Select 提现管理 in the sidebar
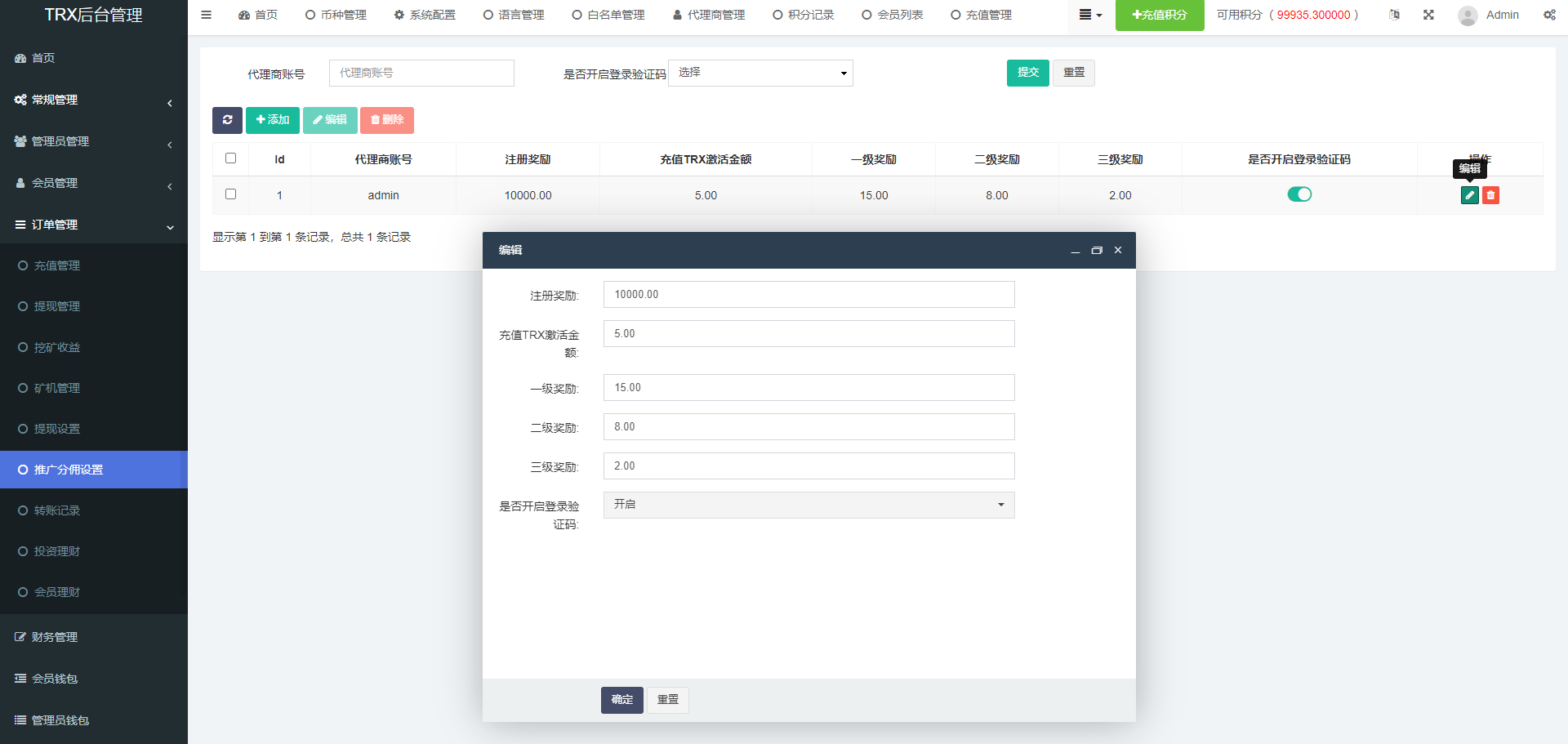 pos(57,306)
